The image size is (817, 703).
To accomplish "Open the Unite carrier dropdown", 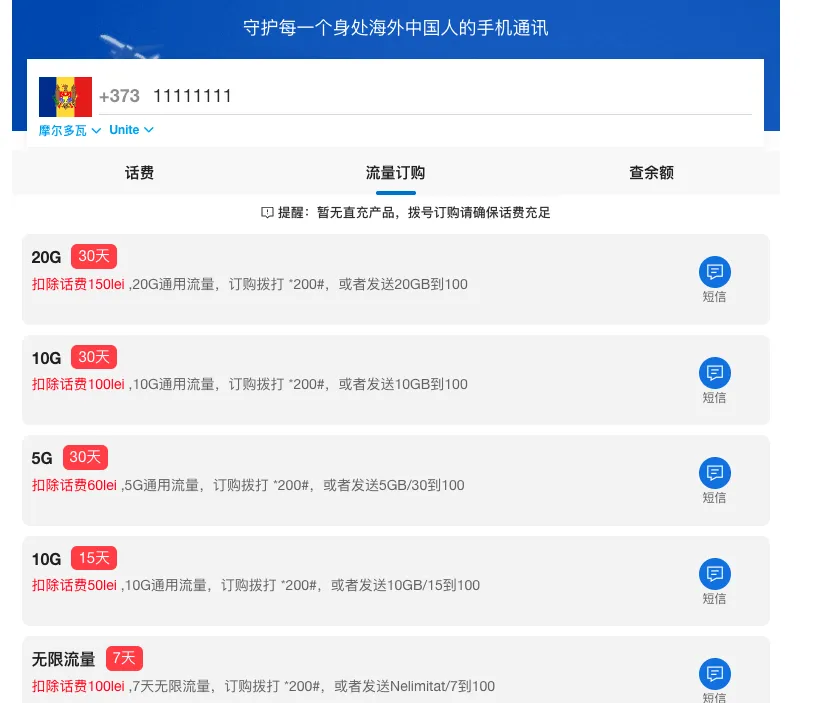I will click(131, 130).
